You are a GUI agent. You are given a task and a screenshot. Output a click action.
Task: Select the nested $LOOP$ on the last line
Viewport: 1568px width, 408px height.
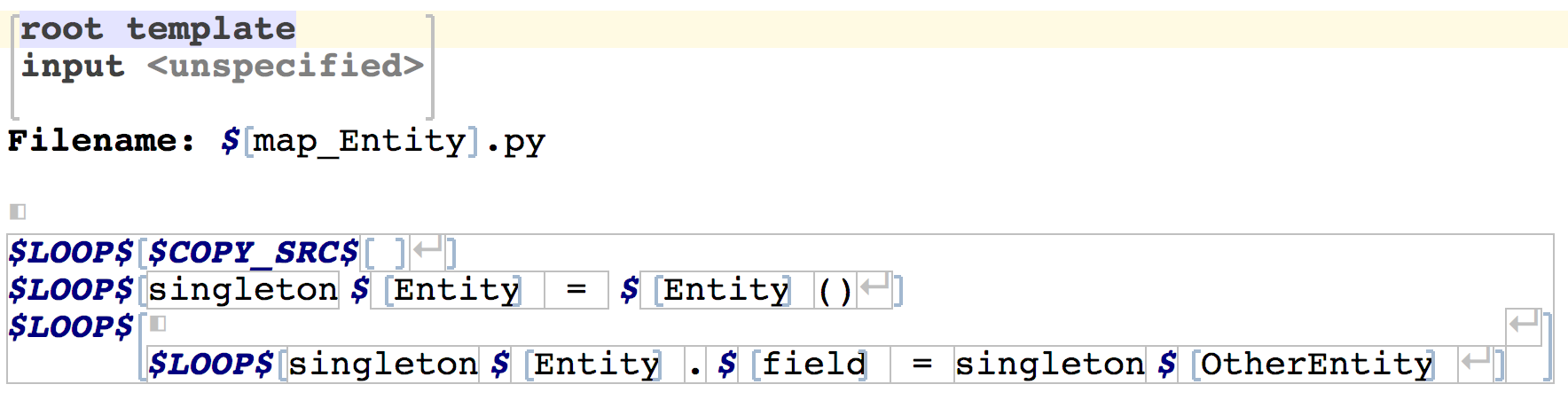click(x=211, y=365)
